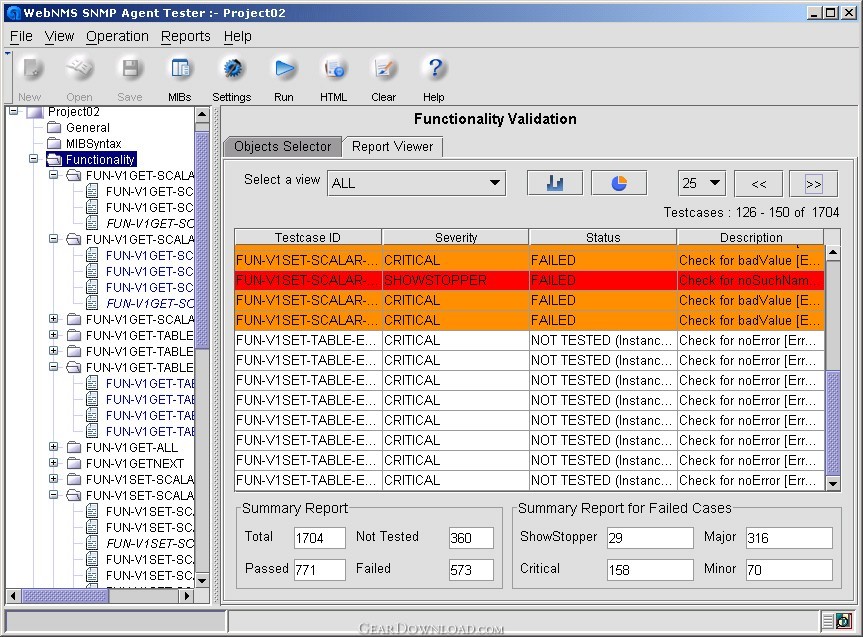Viewport: 863px width, 637px height.
Task: Click the Critical field showing 158
Action: click(650, 570)
